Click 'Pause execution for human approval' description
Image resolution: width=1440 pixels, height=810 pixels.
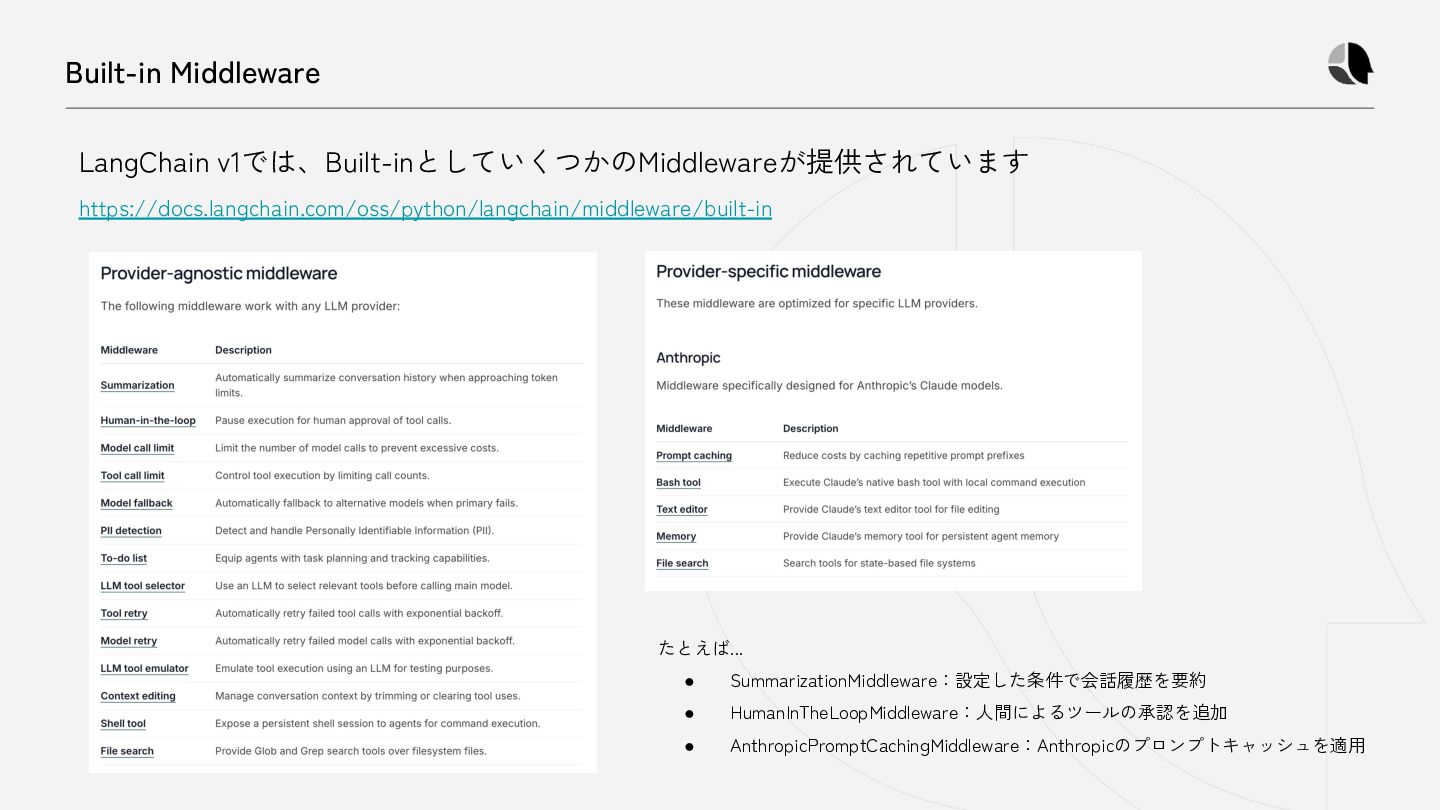pos(333,421)
